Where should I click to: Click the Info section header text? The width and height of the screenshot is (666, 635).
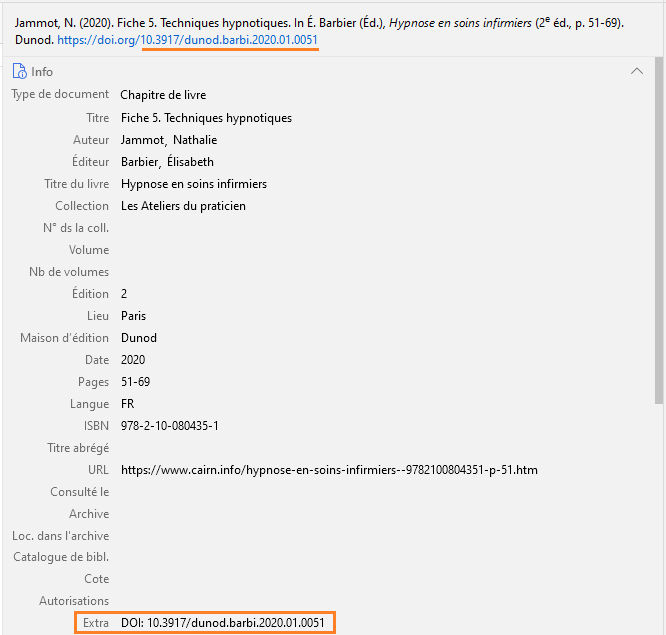[42, 72]
